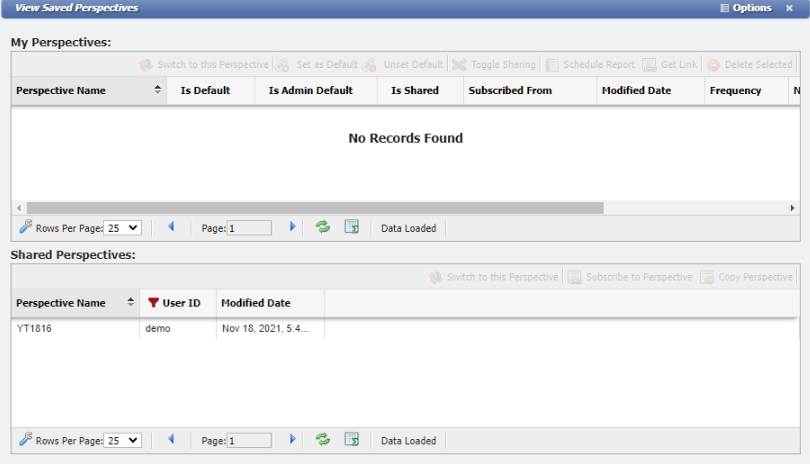The image size is (810, 464).
Task: Click the export icon in Shared Perspectives pager
Action: 351,440
